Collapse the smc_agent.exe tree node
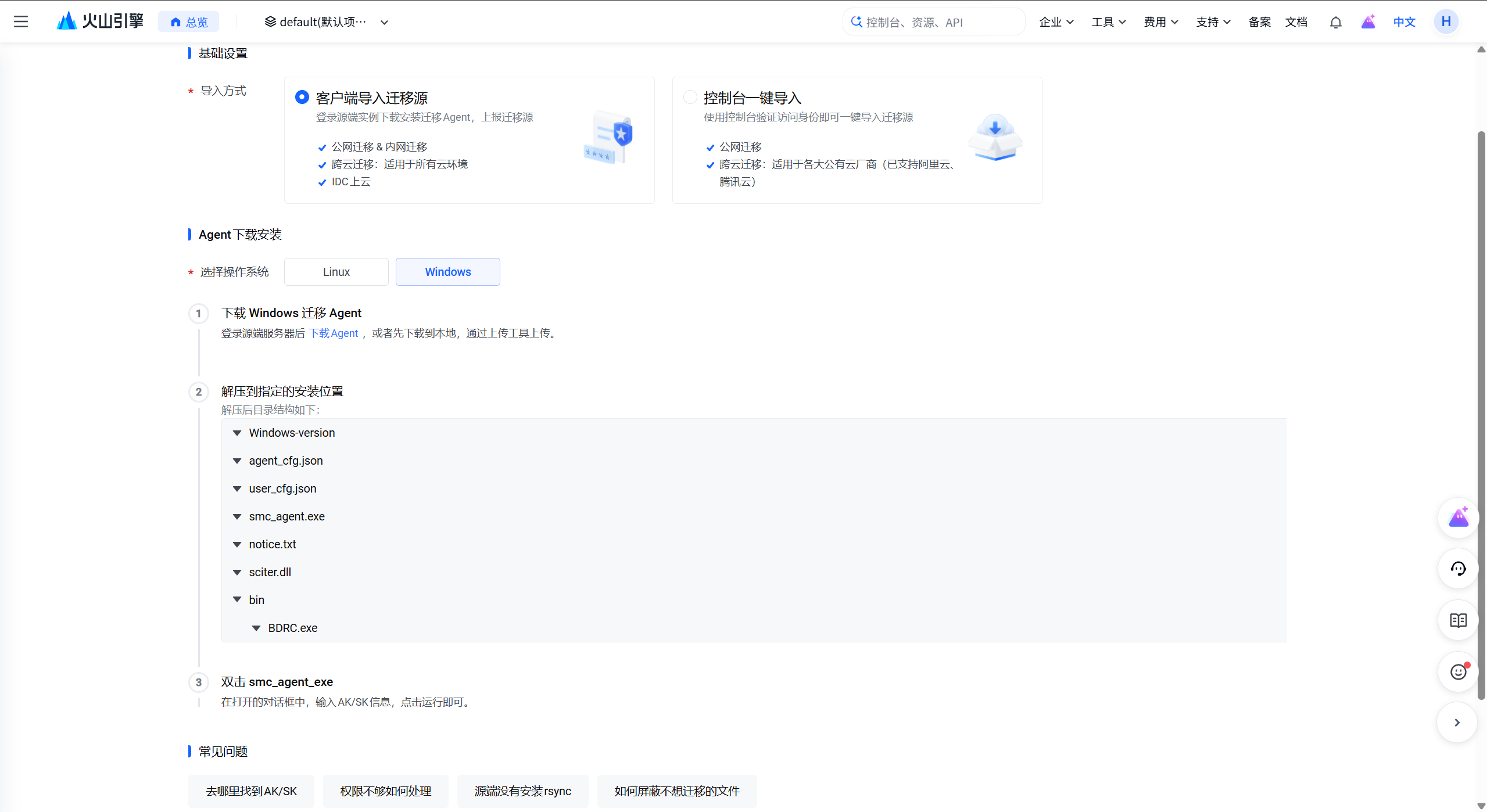Viewport: 1487px width, 812px height. 237,517
